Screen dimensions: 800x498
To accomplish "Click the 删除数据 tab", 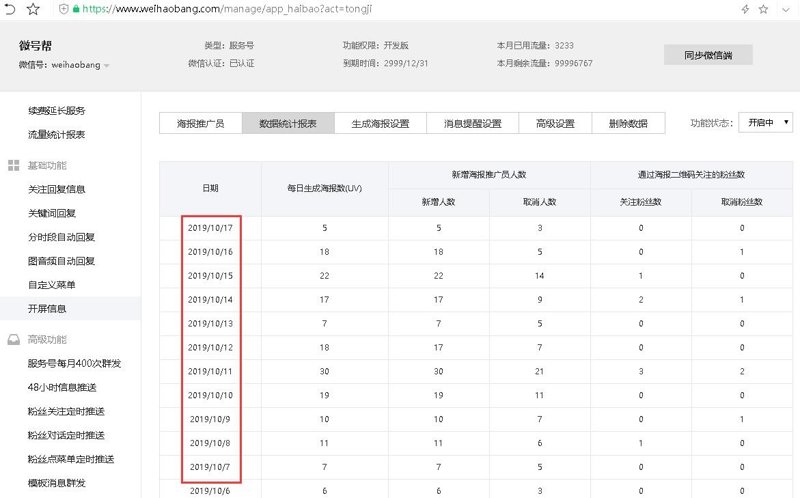I will (x=628, y=123).
